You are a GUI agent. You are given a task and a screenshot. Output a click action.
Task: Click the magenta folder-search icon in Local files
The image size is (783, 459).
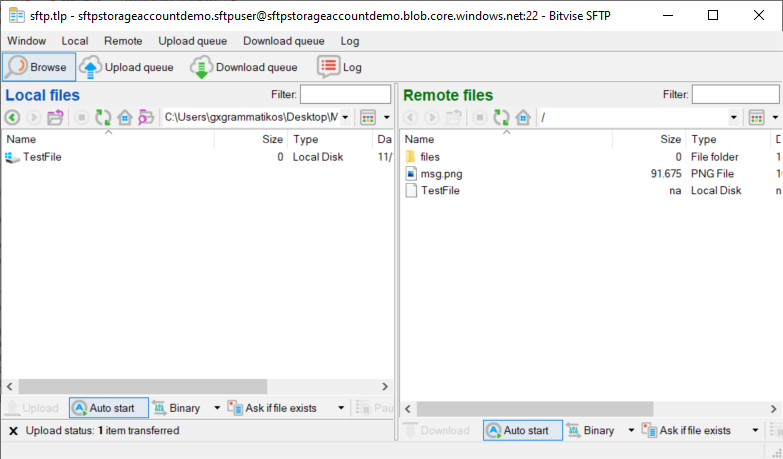[146, 118]
